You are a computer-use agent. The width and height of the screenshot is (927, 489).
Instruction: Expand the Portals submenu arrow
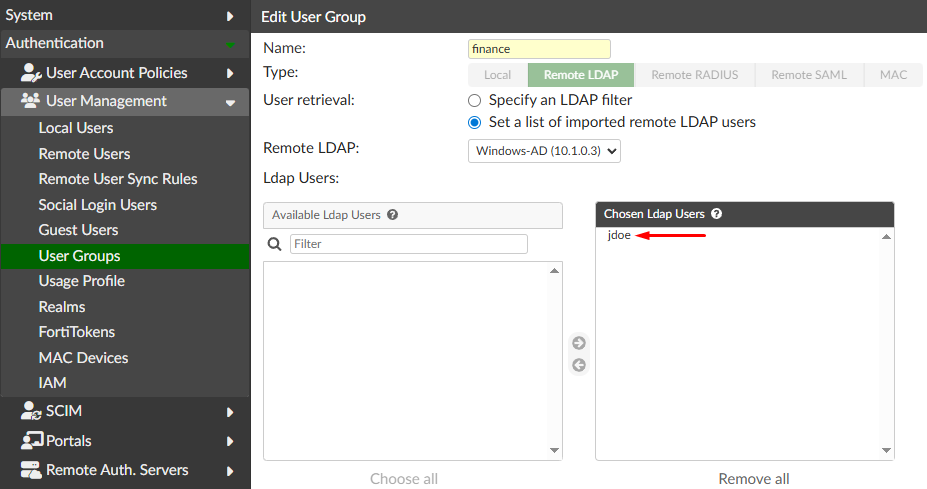230,441
